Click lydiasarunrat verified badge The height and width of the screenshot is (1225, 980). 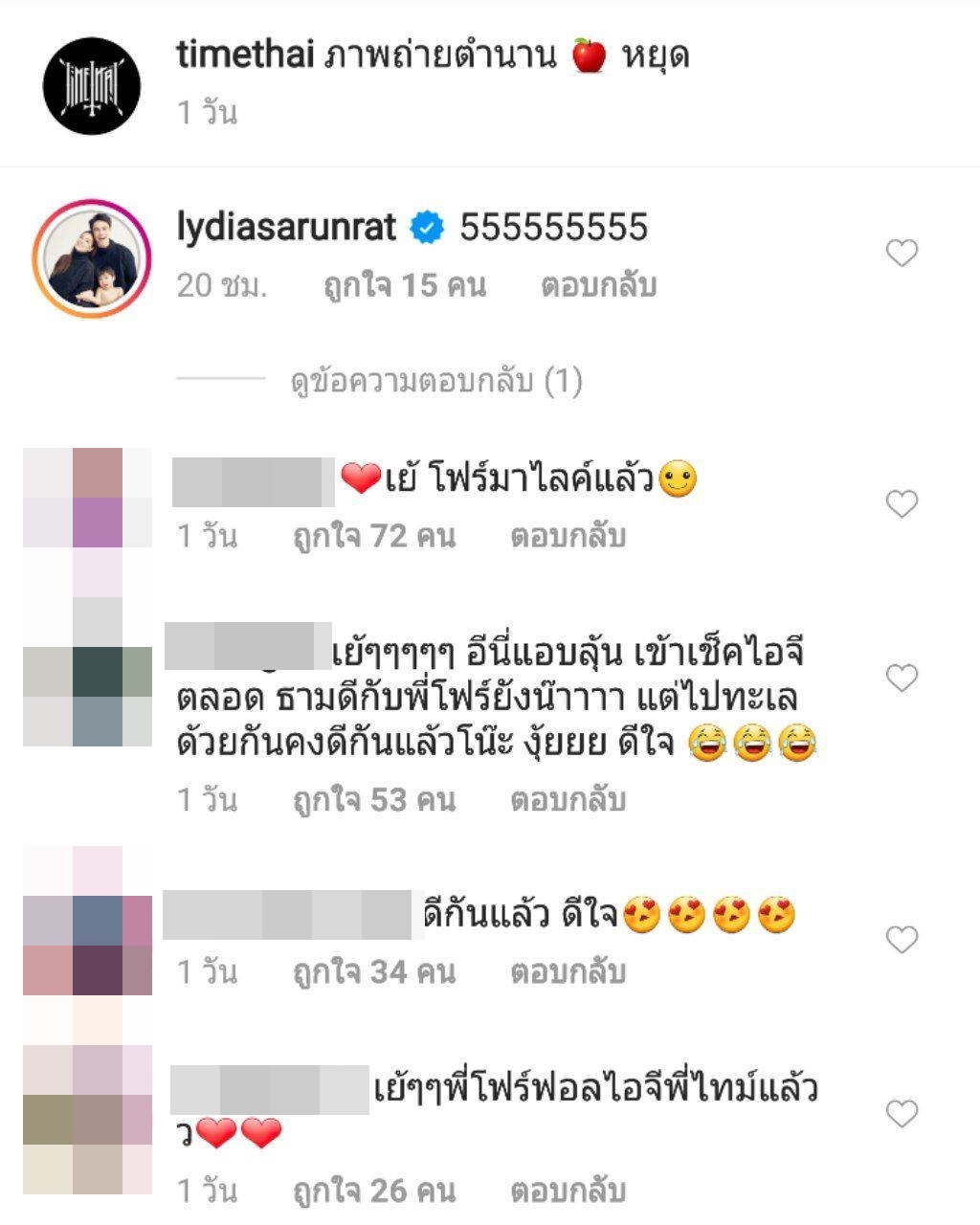(x=428, y=228)
